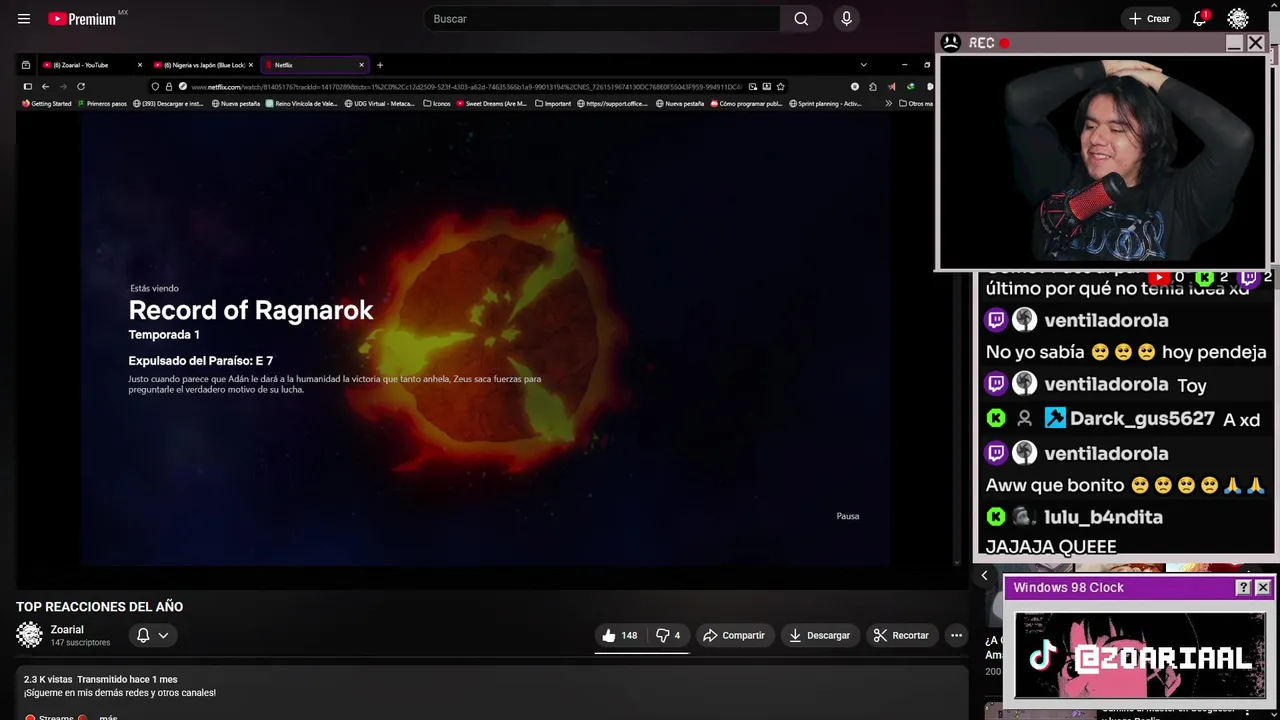Click the back arrow in recorded browser
This screenshot has height=720, width=1280.
(x=45, y=86)
